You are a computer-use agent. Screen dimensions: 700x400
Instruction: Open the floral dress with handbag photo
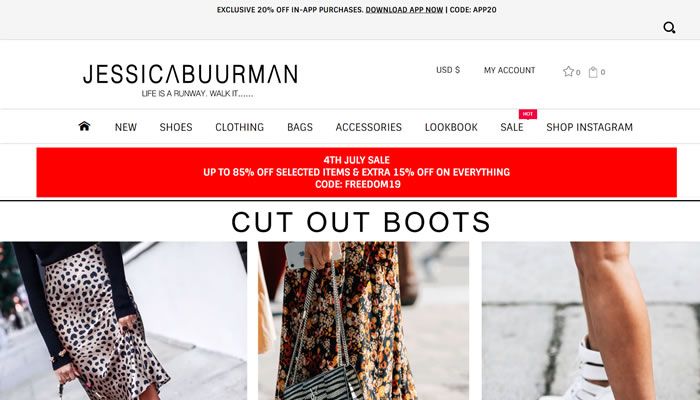coord(363,321)
